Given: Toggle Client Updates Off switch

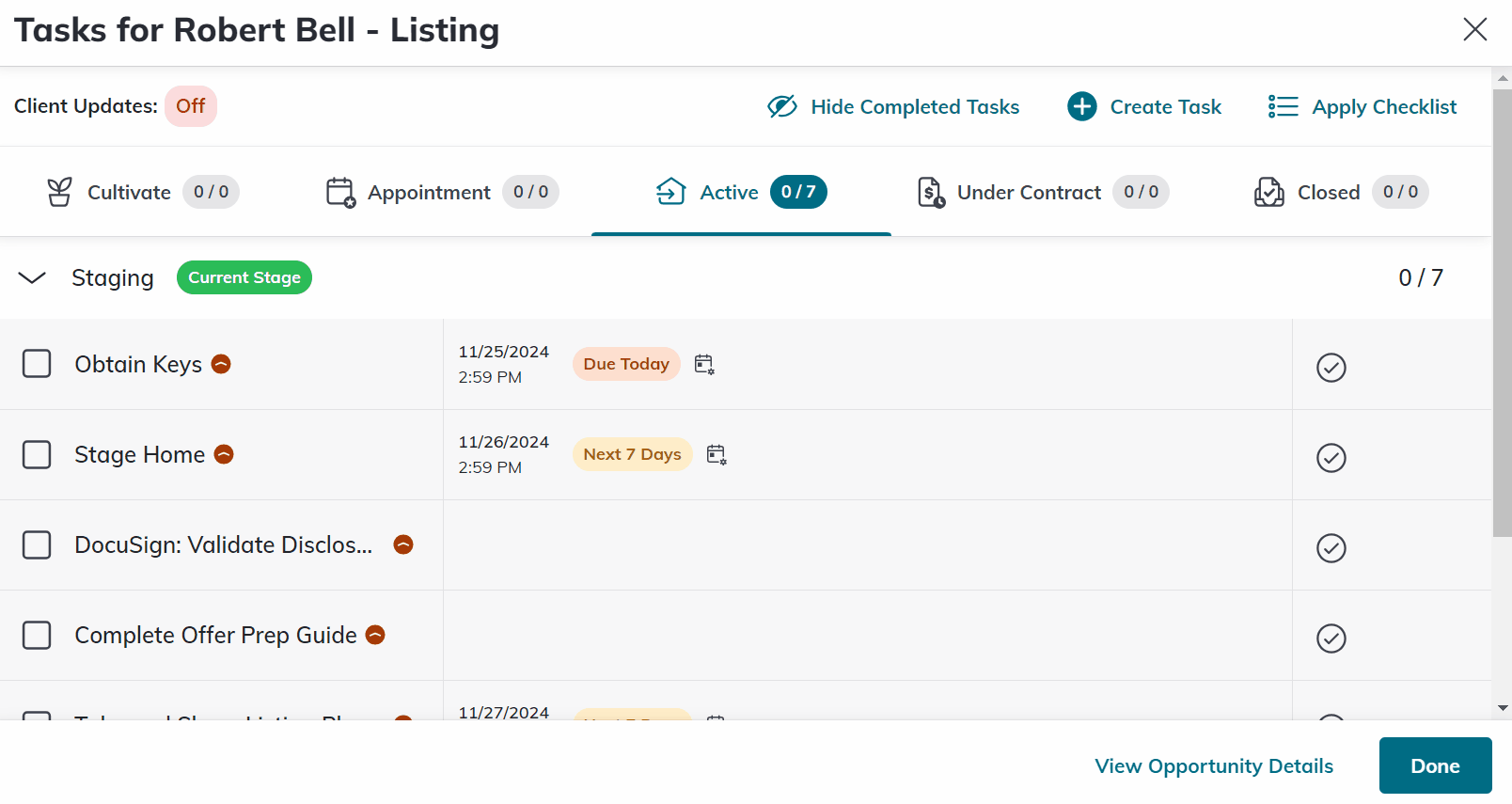Looking at the screenshot, I should tap(190, 106).
